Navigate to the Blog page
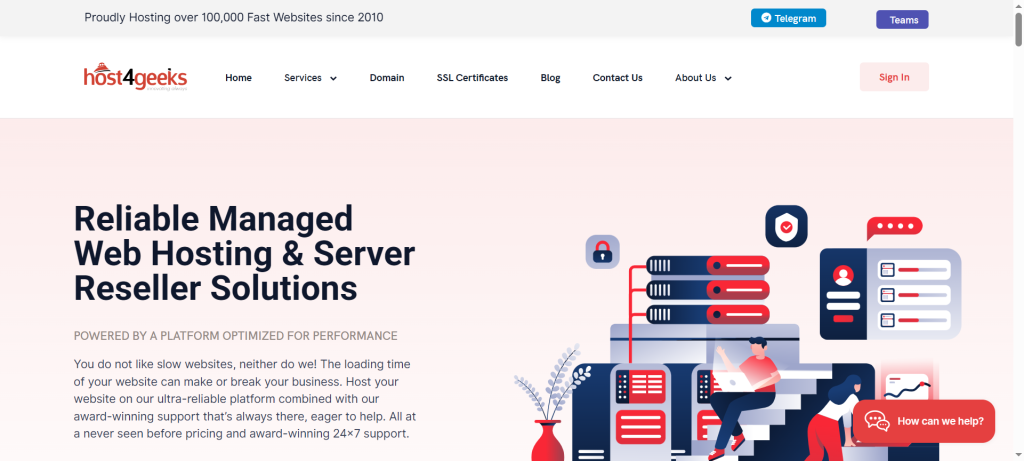Image resolution: width=1024 pixels, height=461 pixels. point(550,78)
